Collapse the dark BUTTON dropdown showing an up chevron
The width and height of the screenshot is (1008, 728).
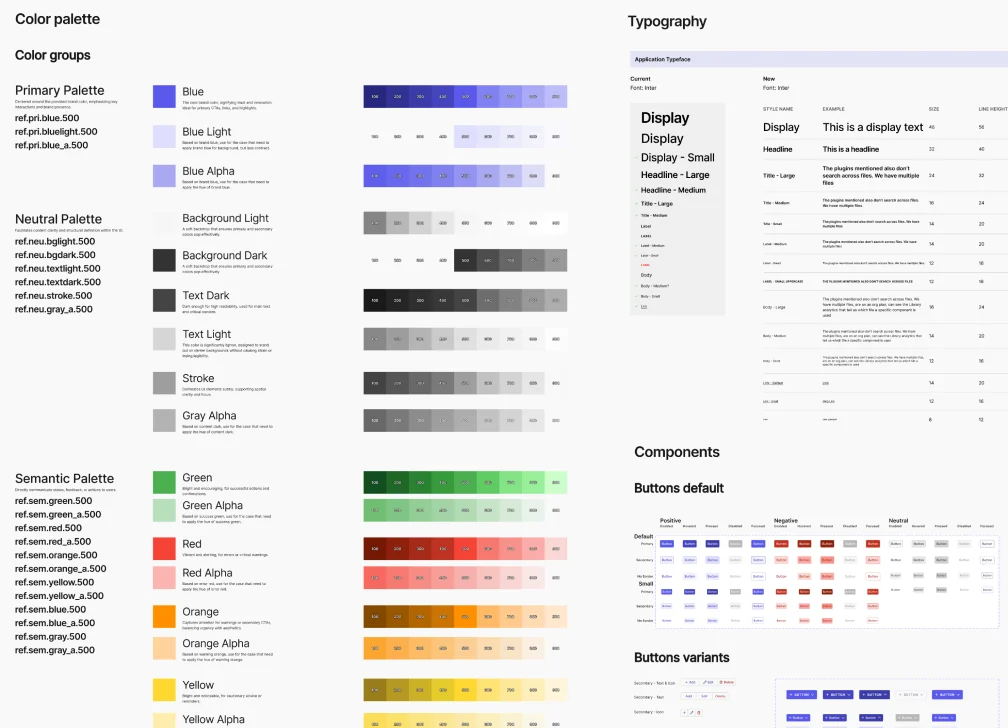point(874,695)
